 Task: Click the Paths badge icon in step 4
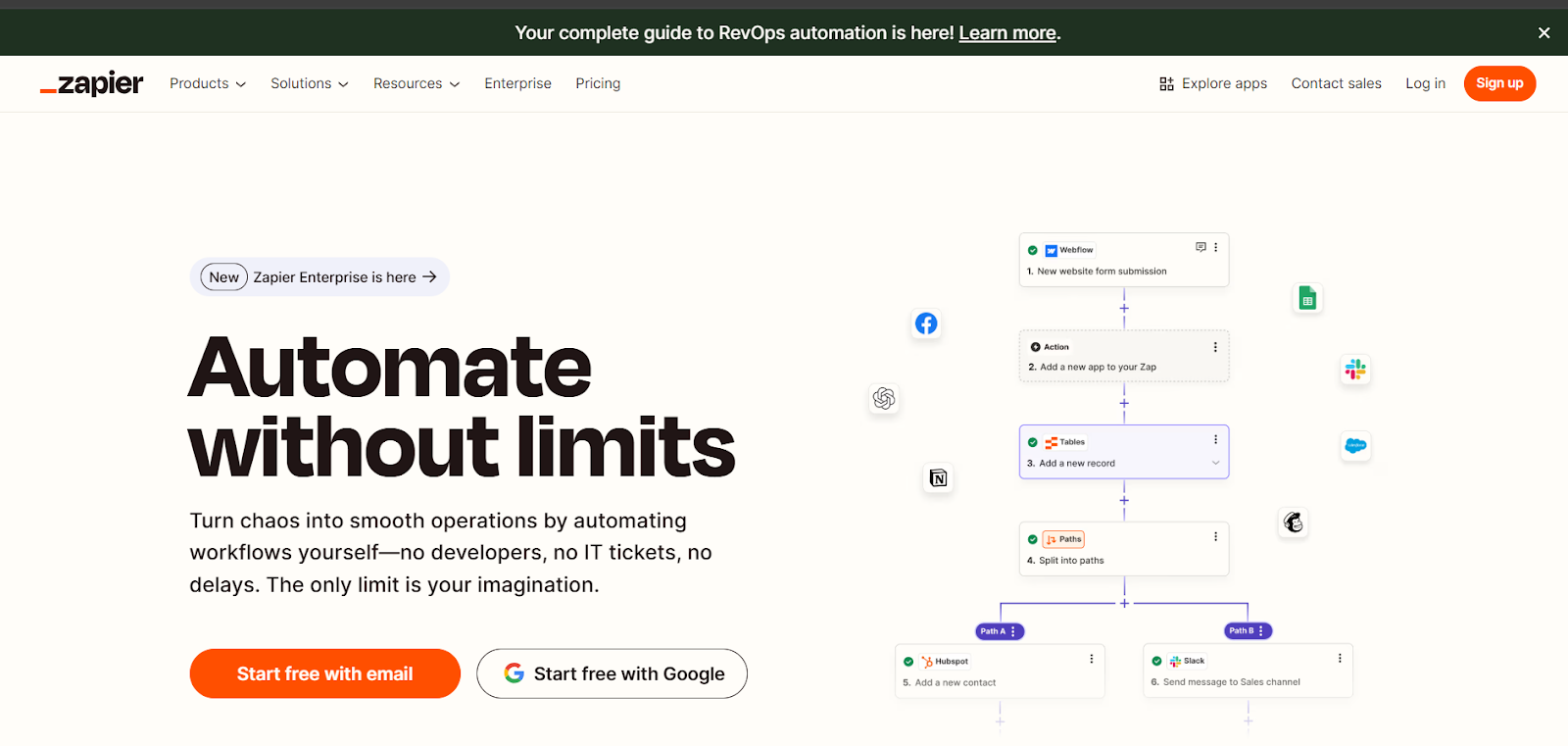point(1051,540)
